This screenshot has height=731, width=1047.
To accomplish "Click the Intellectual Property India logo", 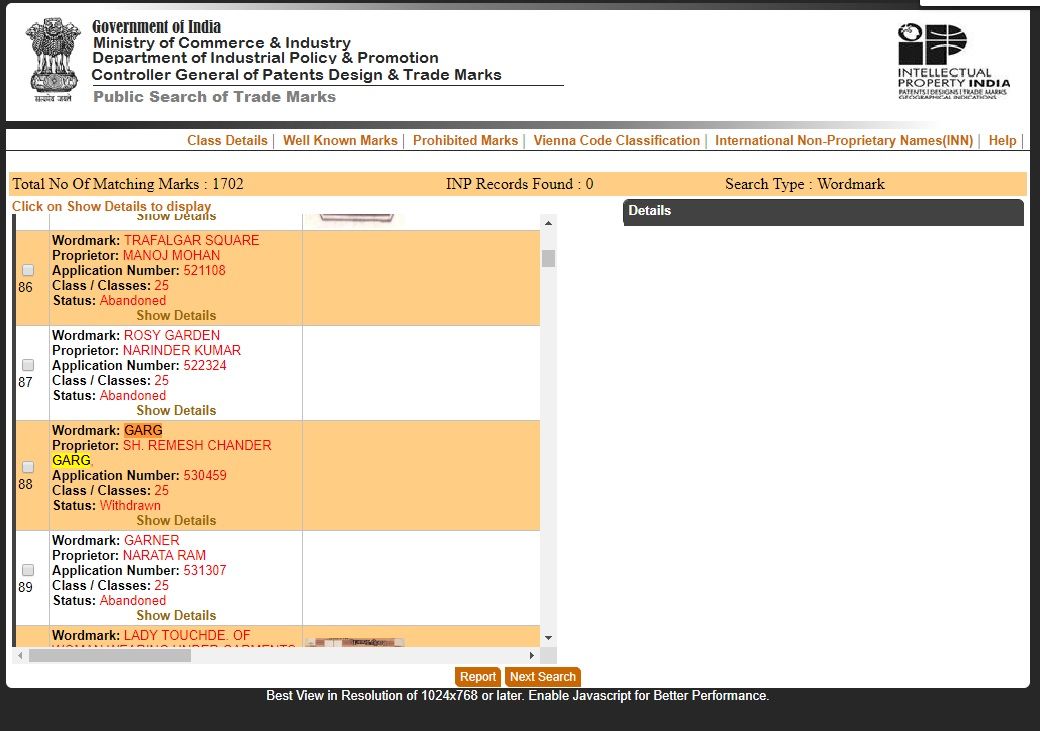I will [953, 61].
